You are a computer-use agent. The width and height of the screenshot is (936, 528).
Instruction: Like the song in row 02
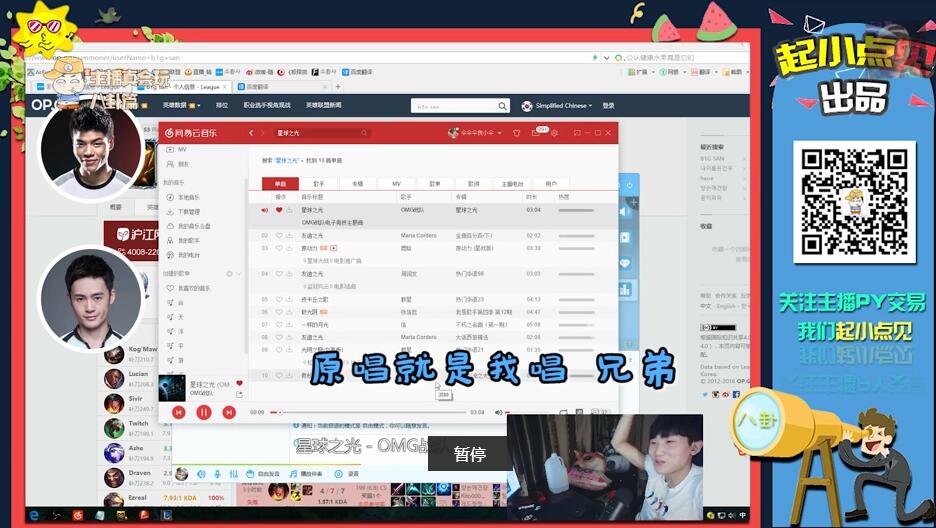[279, 236]
